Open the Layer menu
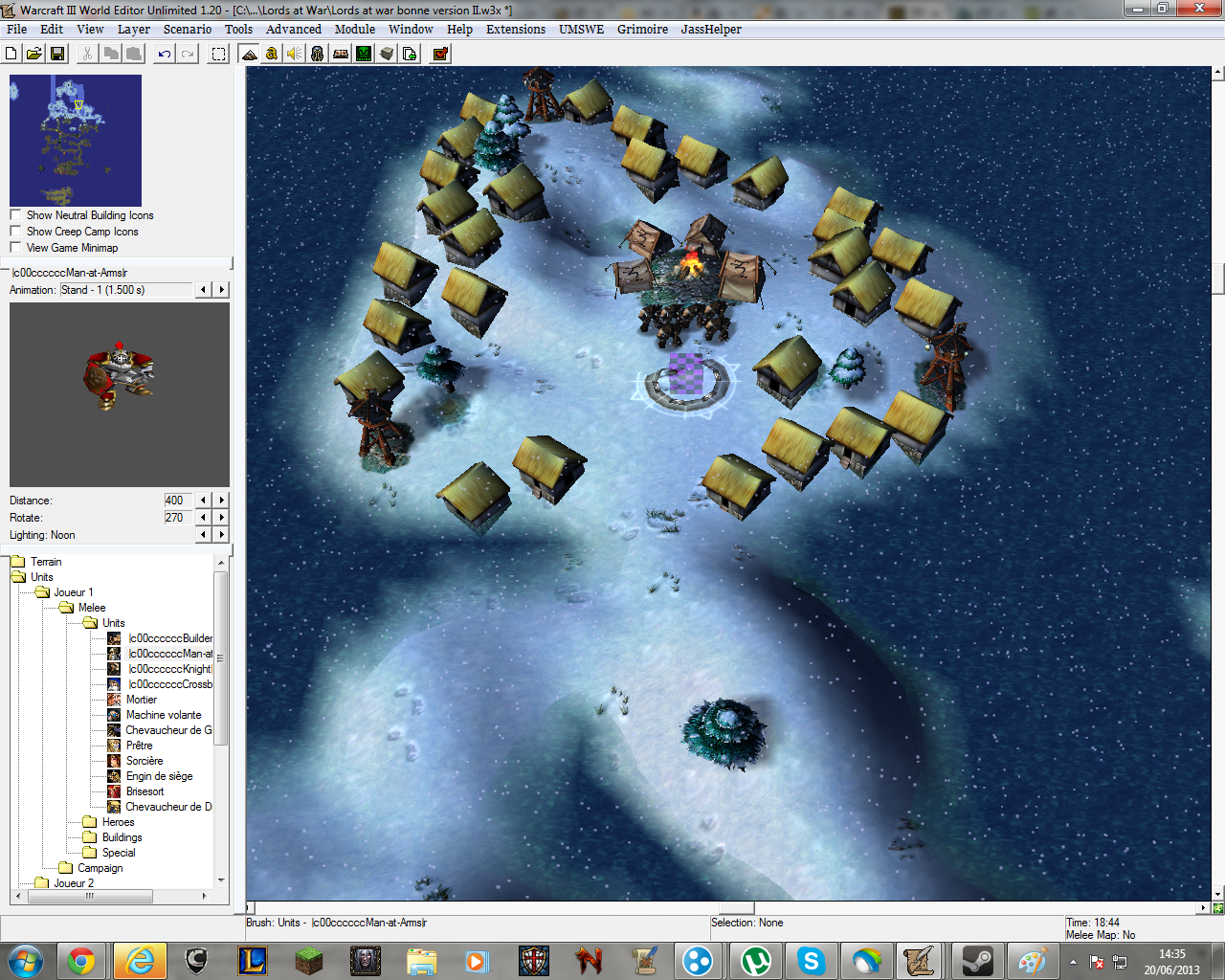This screenshot has width=1225, height=980. point(134,29)
